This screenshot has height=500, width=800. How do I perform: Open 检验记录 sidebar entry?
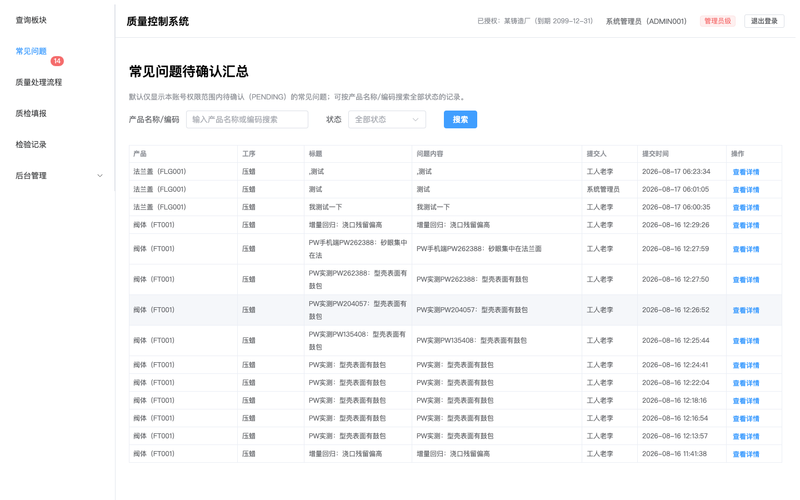pos(31,144)
